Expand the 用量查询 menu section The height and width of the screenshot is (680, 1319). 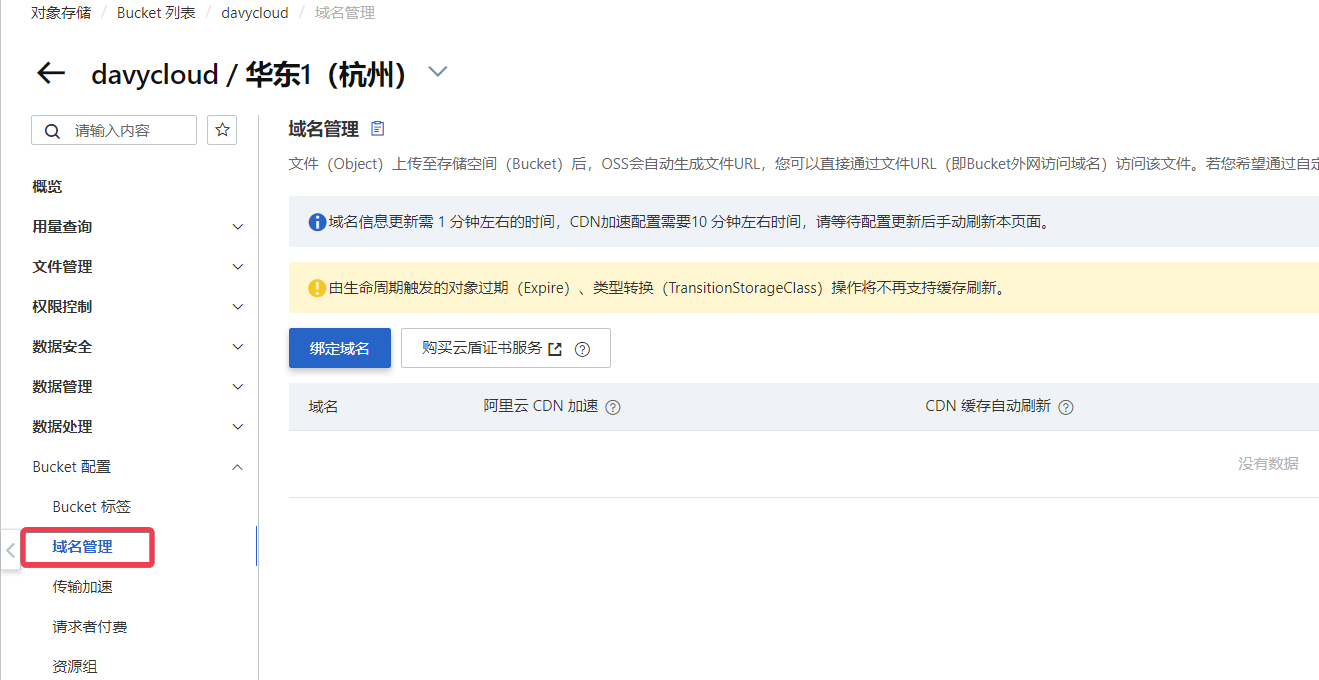pos(238,227)
